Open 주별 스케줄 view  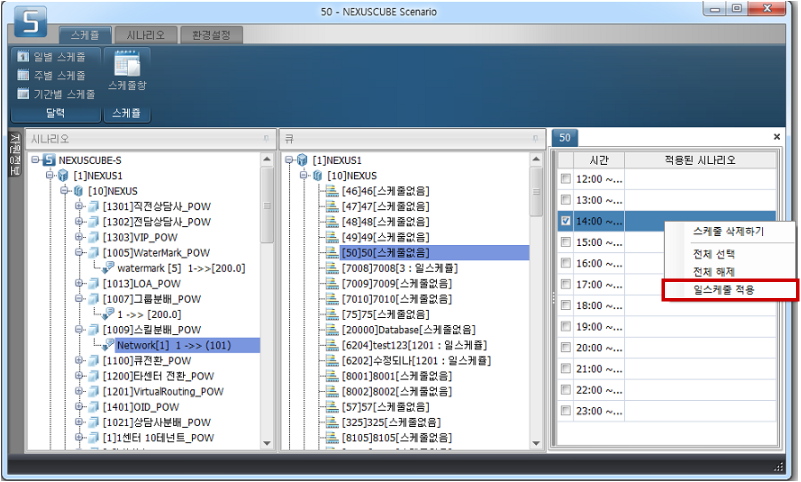click(52, 75)
